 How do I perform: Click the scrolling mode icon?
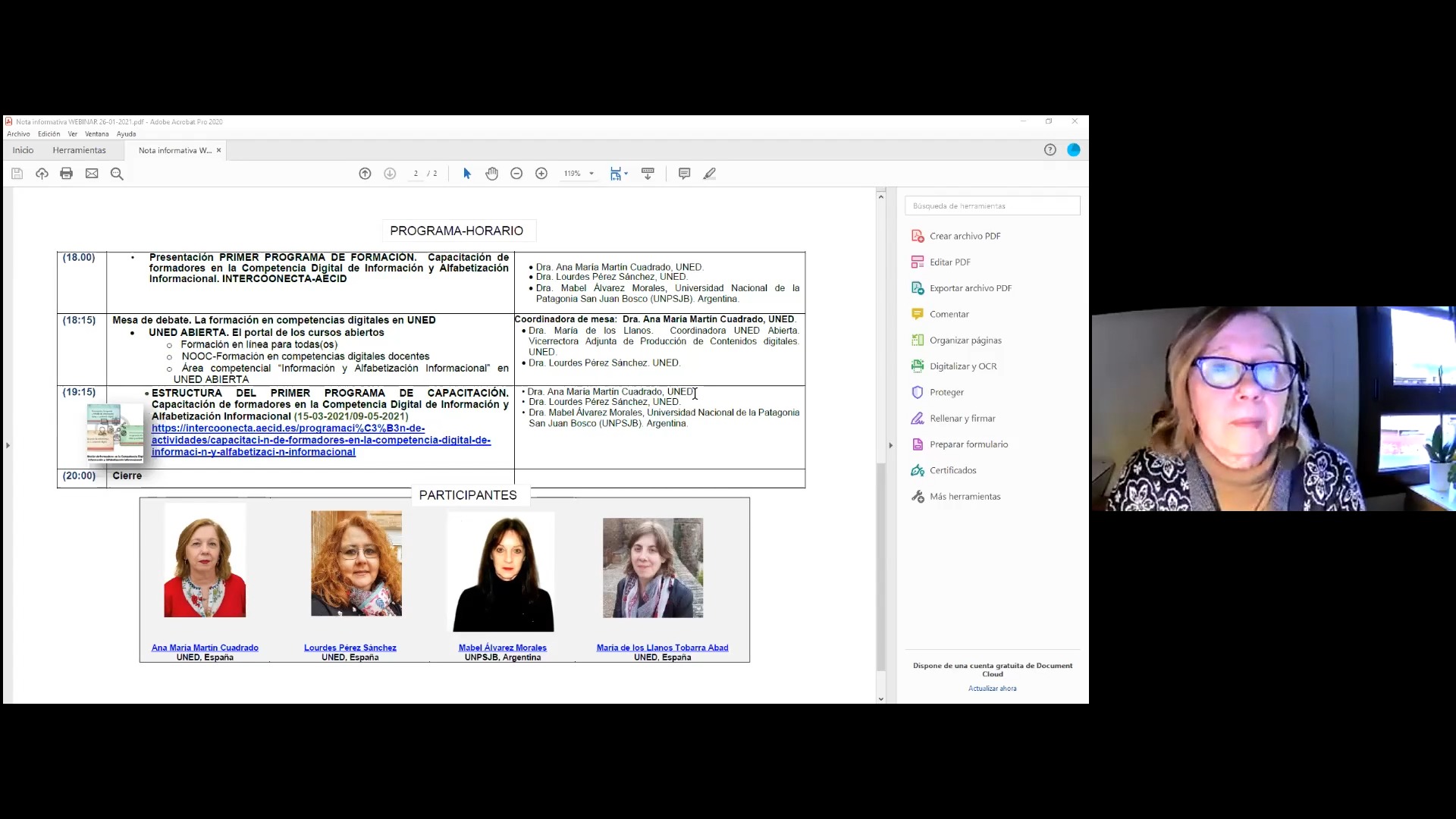point(648,174)
